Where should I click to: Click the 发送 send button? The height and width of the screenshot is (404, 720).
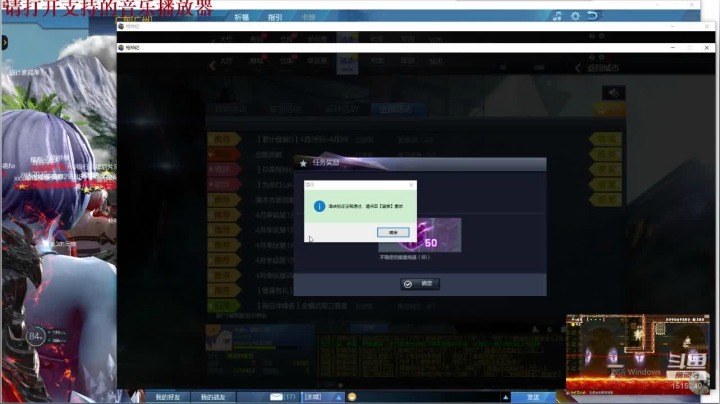point(533,397)
